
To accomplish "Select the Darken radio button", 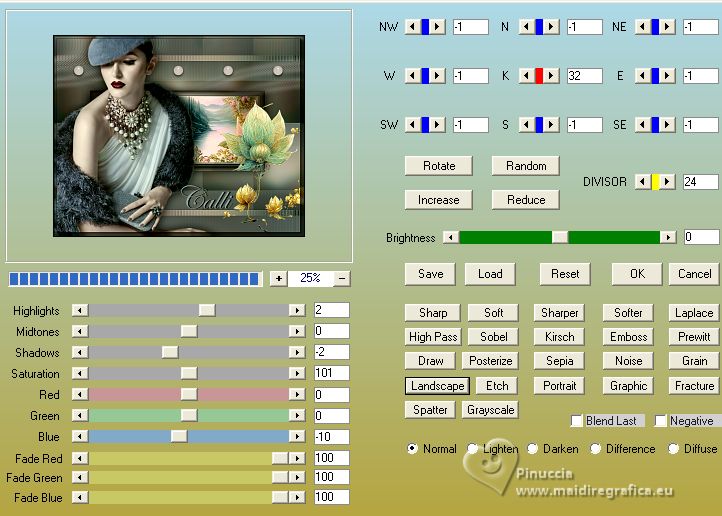I will pos(532,448).
